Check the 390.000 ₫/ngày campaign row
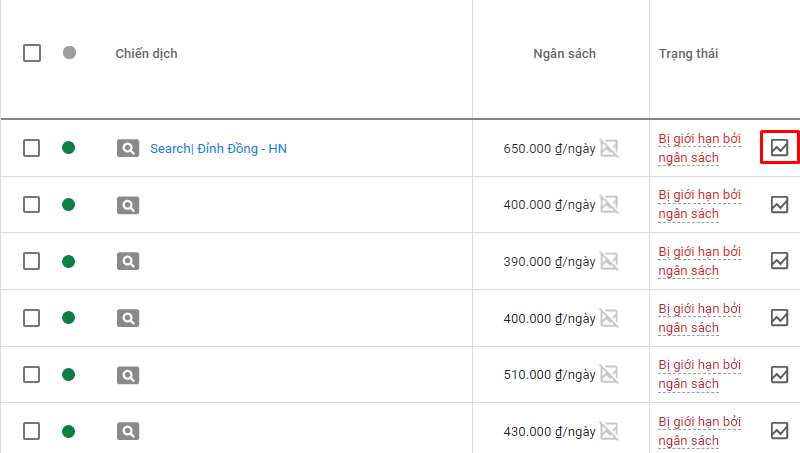 pyautogui.click(x=32, y=261)
